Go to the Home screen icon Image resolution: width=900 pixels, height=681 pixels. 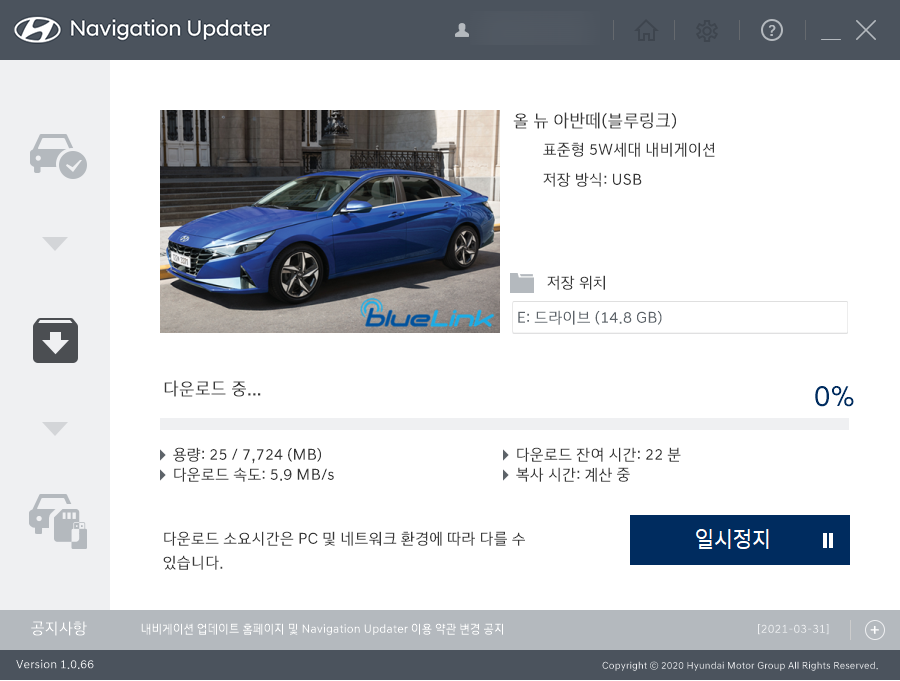click(x=646, y=30)
